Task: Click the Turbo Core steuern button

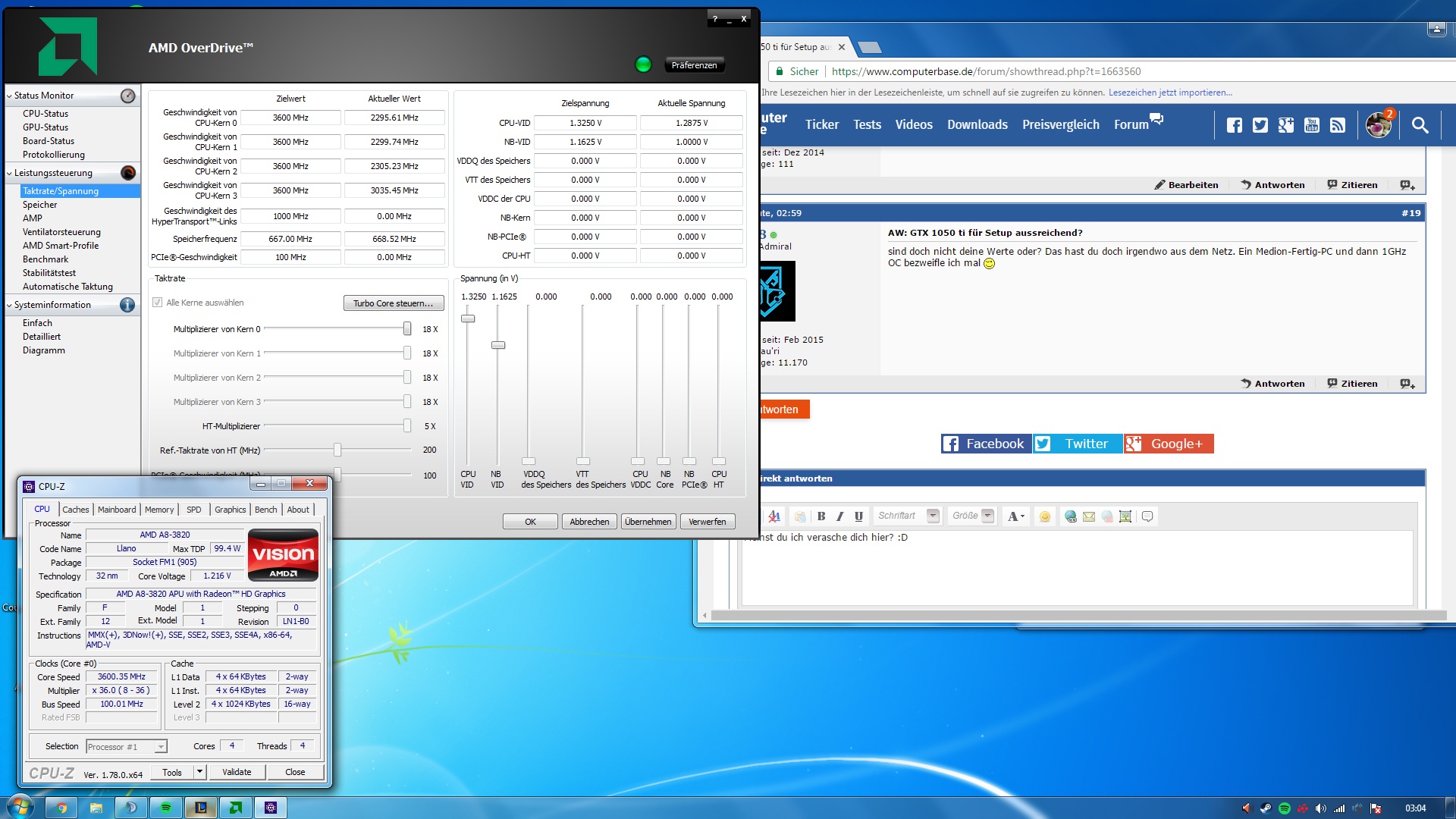Action: 393,303
